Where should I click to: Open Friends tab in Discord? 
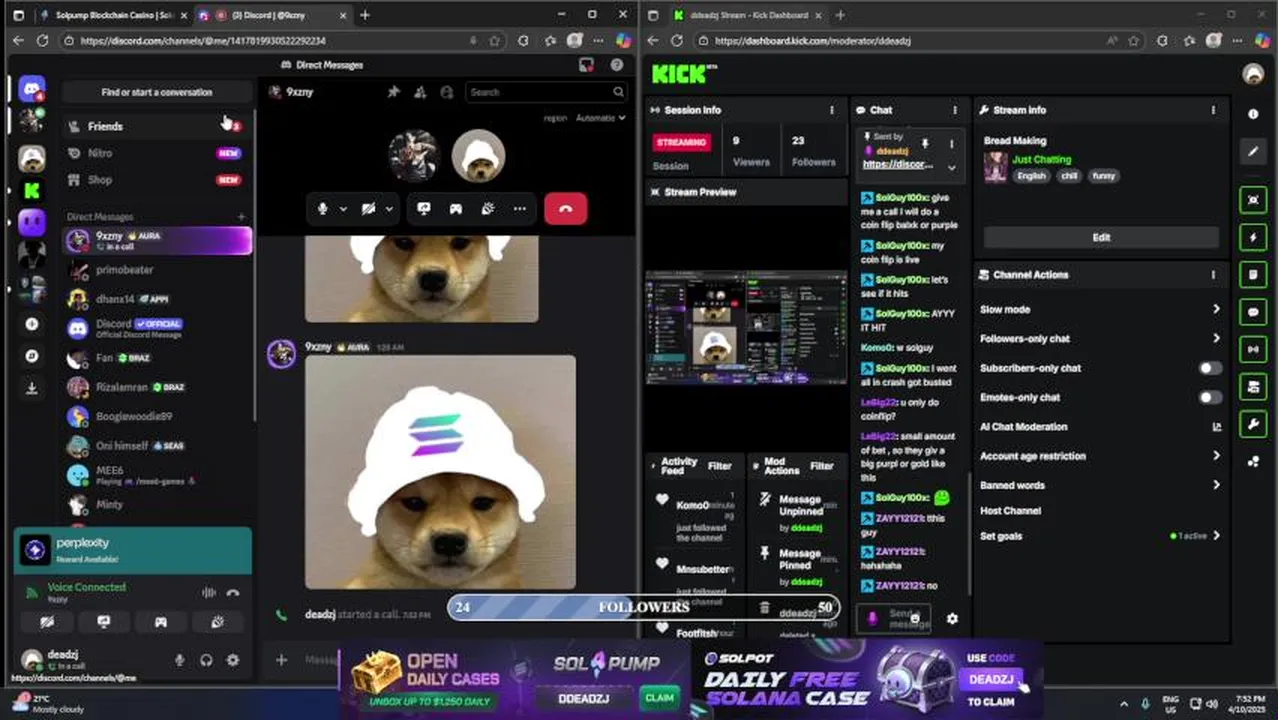pos(157,126)
